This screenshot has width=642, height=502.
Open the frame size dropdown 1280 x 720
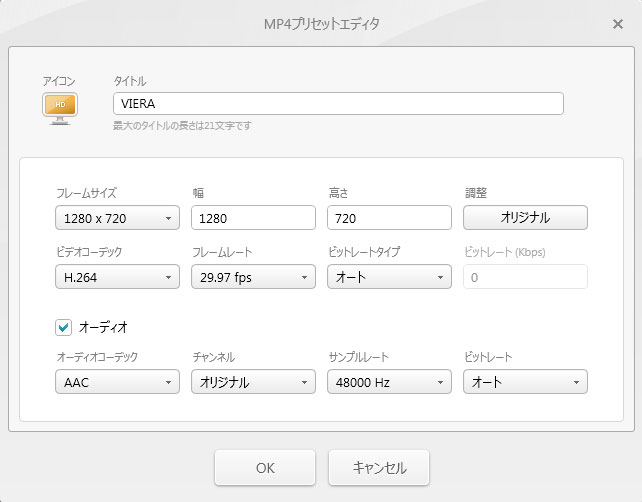[118, 218]
